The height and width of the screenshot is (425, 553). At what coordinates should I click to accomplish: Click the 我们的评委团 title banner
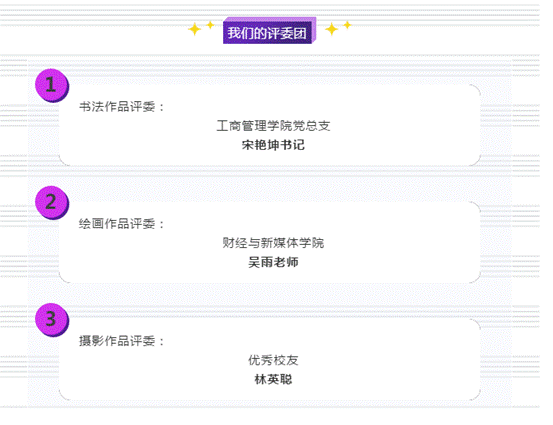coord(269,31)
